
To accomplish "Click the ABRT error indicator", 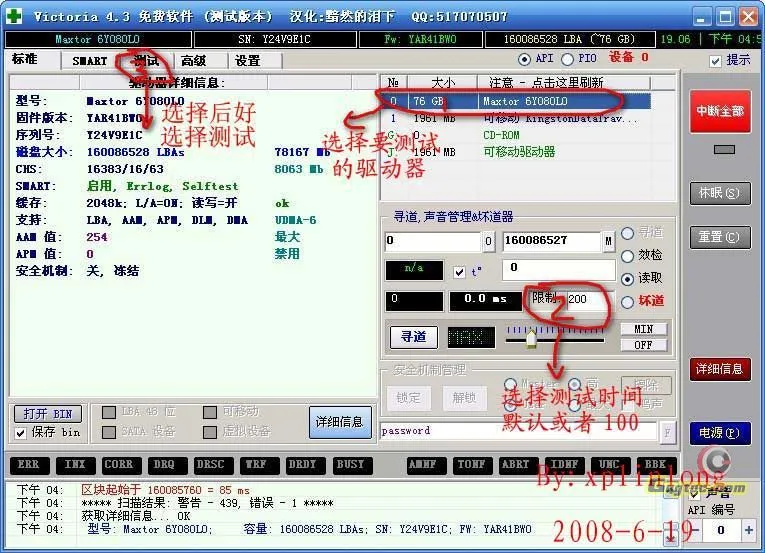I will (517, 465).
